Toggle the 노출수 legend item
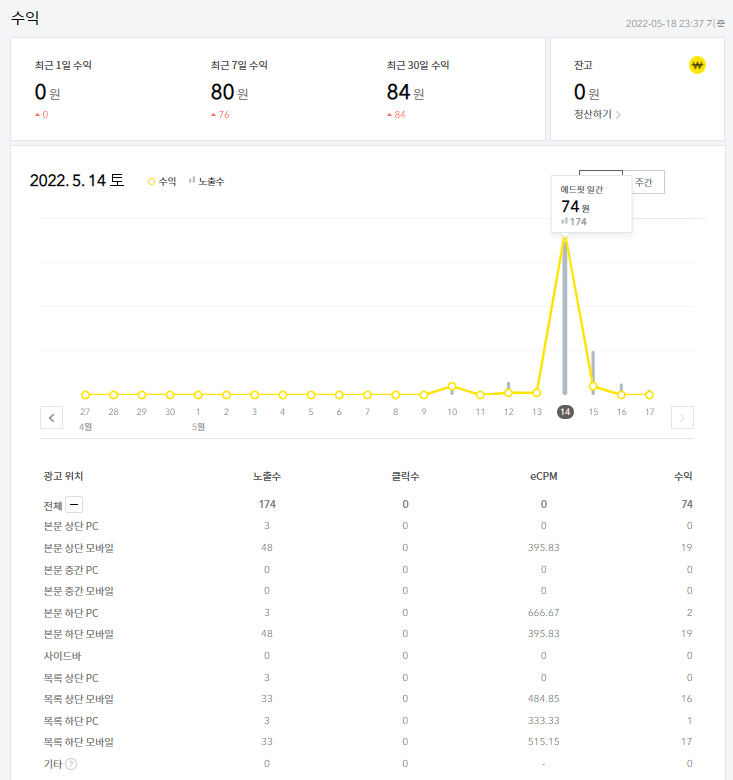 (206, 182)
